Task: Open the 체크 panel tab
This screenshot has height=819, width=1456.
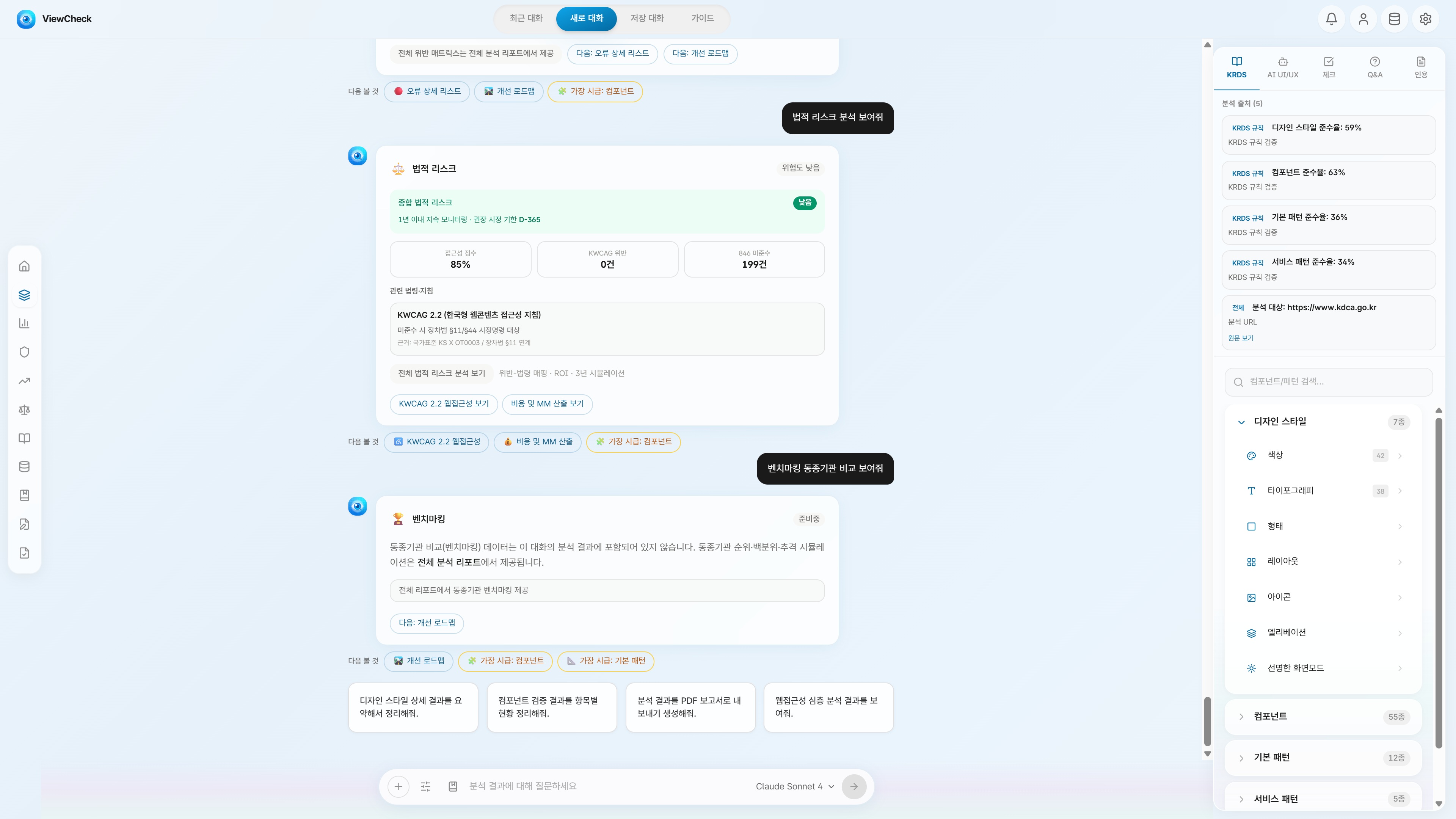Action: pyautogui.click(x=1328, y=67)
